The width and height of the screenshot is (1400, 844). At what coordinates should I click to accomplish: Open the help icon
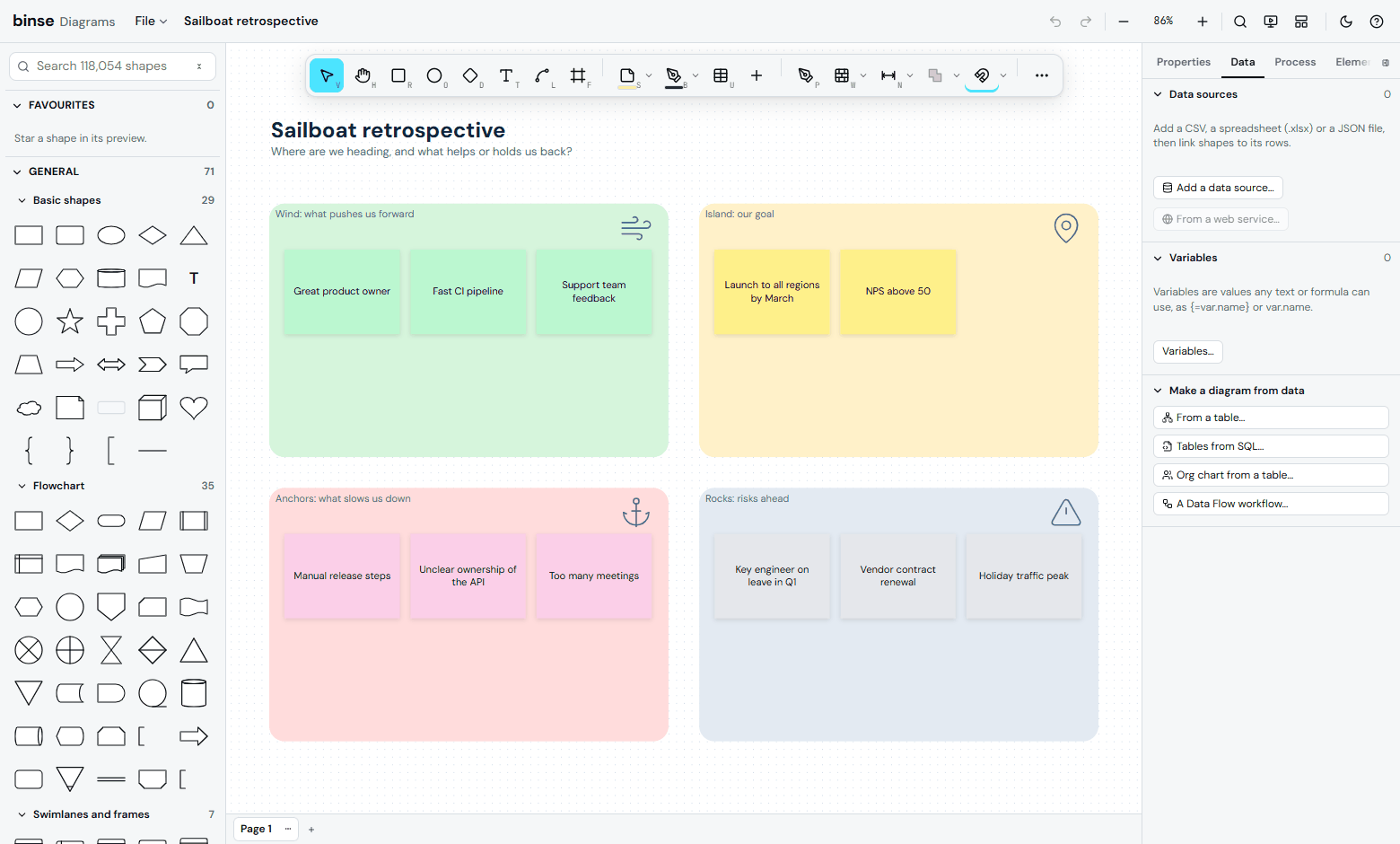pos(1377,22)
